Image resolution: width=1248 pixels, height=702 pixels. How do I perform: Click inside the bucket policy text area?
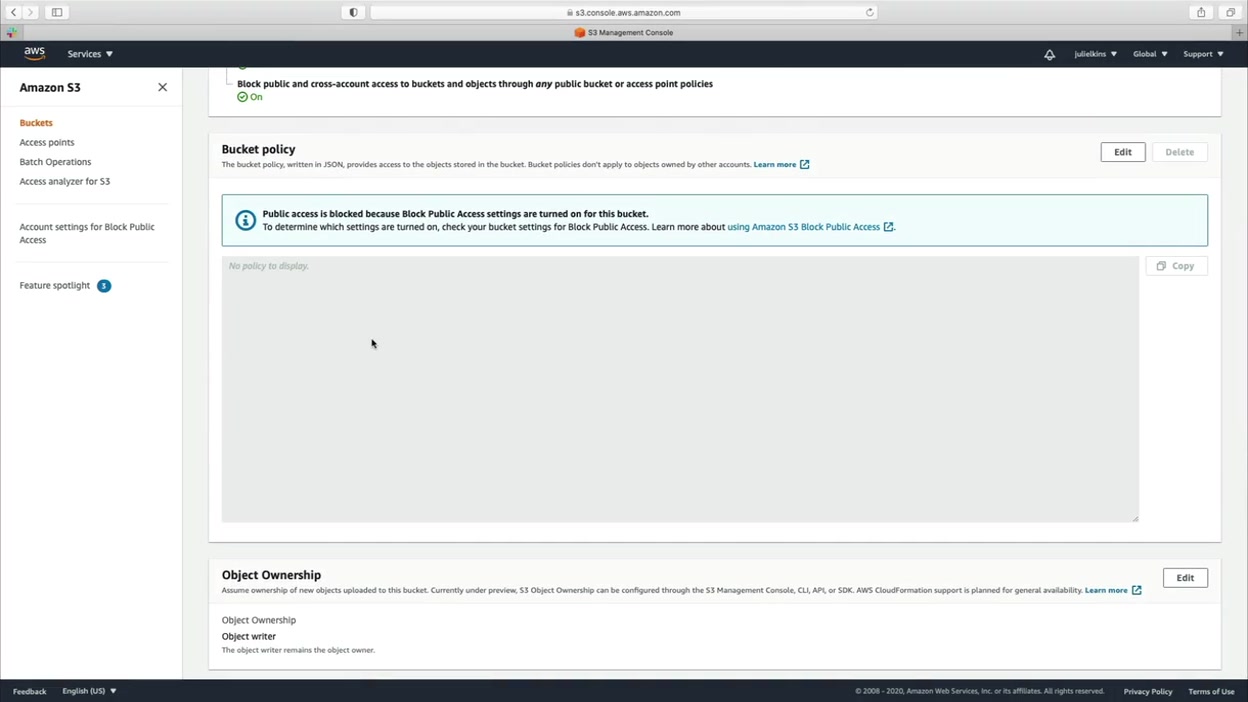(680, 389)
